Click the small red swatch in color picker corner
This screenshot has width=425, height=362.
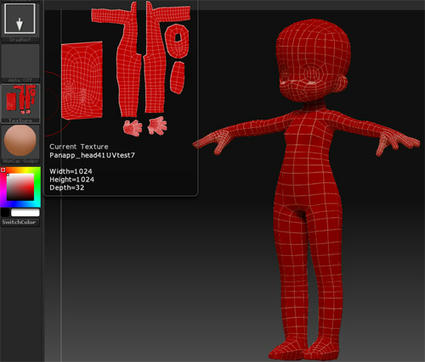coord(3,170)
